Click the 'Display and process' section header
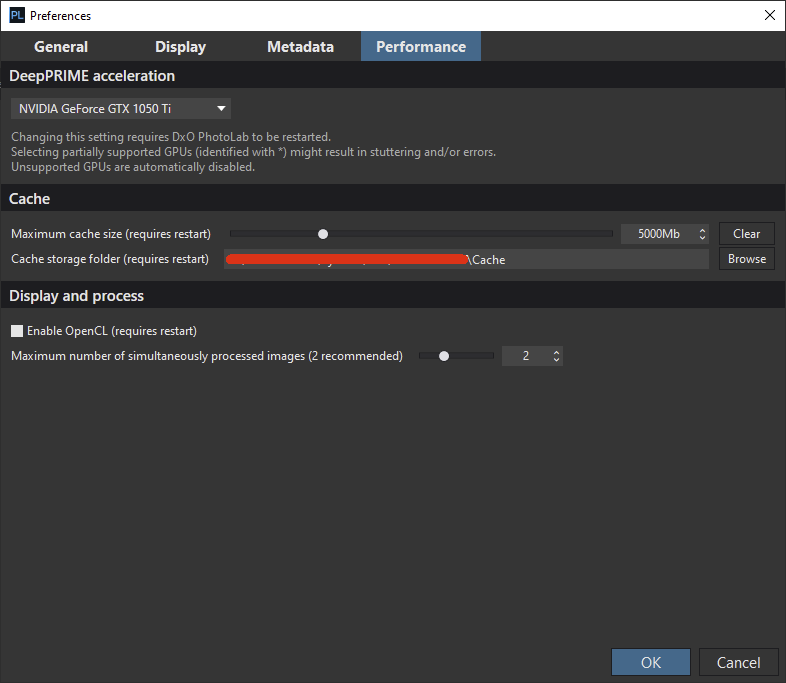Screen dimensions: 786x683 click(76, 296)
